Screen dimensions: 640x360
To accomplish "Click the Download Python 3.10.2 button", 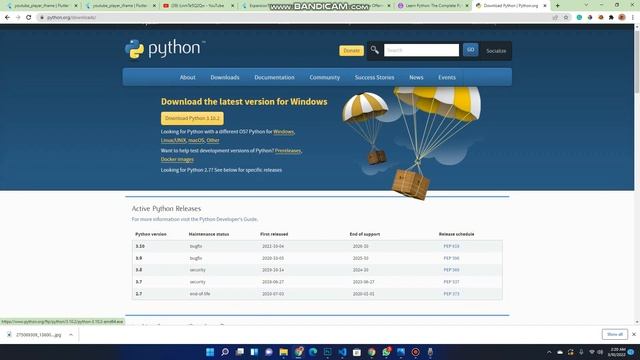I will (192, 118).
